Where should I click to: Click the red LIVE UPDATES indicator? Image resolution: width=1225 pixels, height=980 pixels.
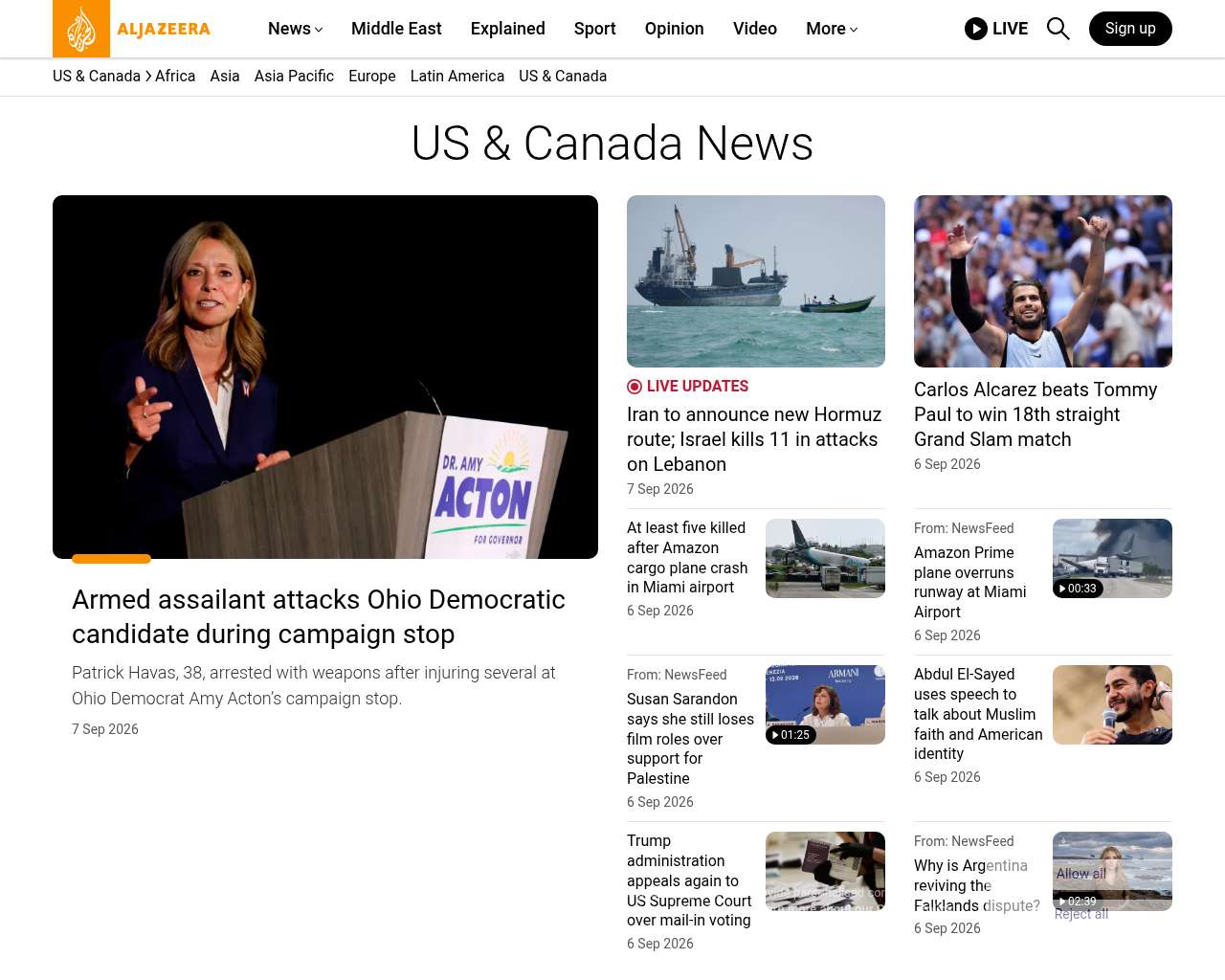pyautogui.click(x=688, y=387)
